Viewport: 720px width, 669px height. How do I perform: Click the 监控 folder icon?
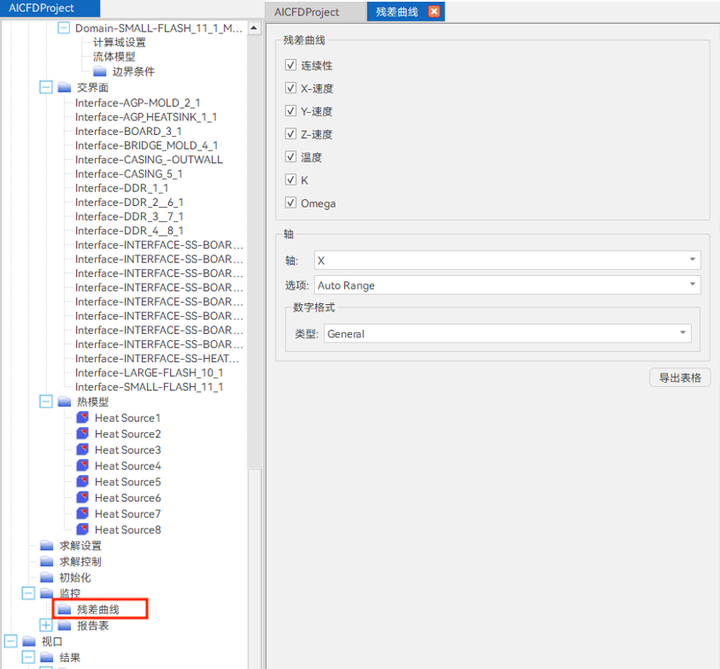coord(47,593)
